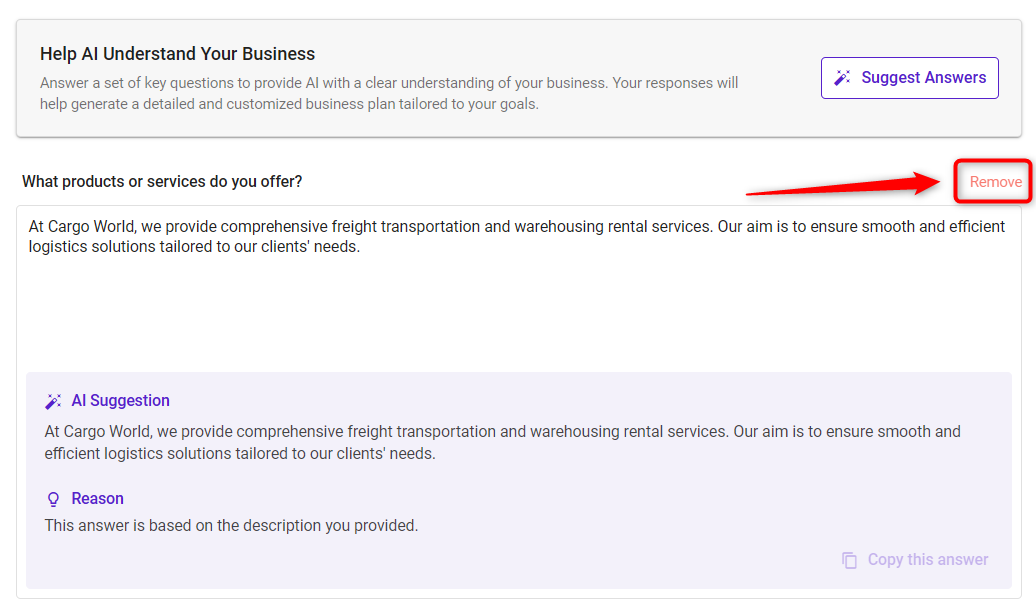Click the copy icon beside Copy this answer
Image resolution: width=1036 pixels, height=614 pixels.
tap(849, 560)
